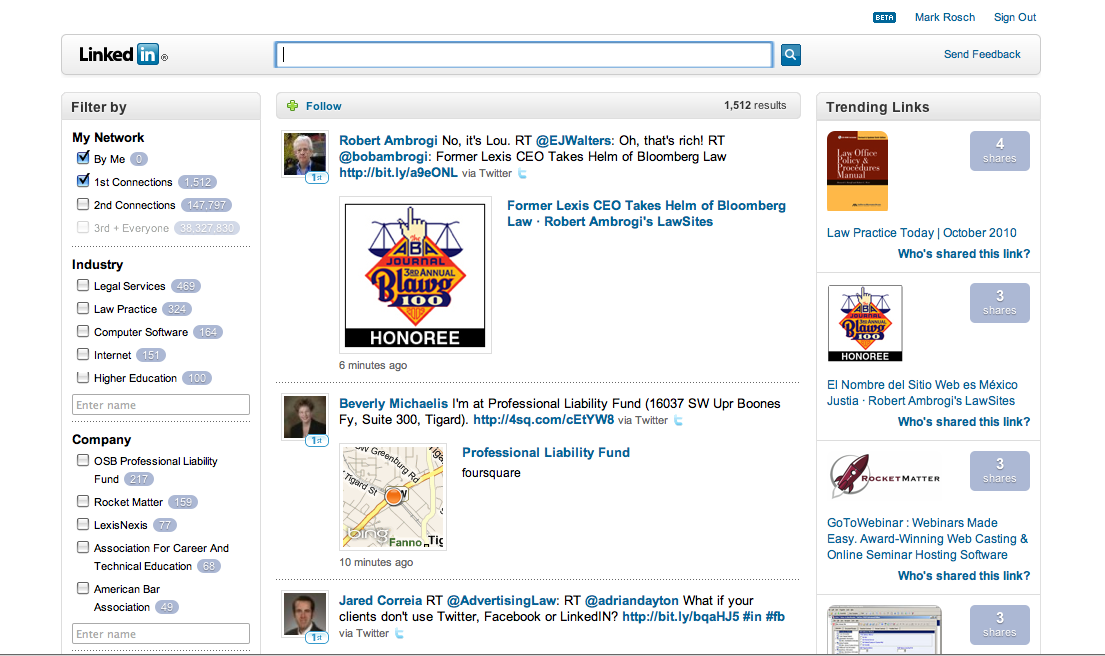
Task: Open El Nombre del Sitio Web es México link
Action: point(922,392)
